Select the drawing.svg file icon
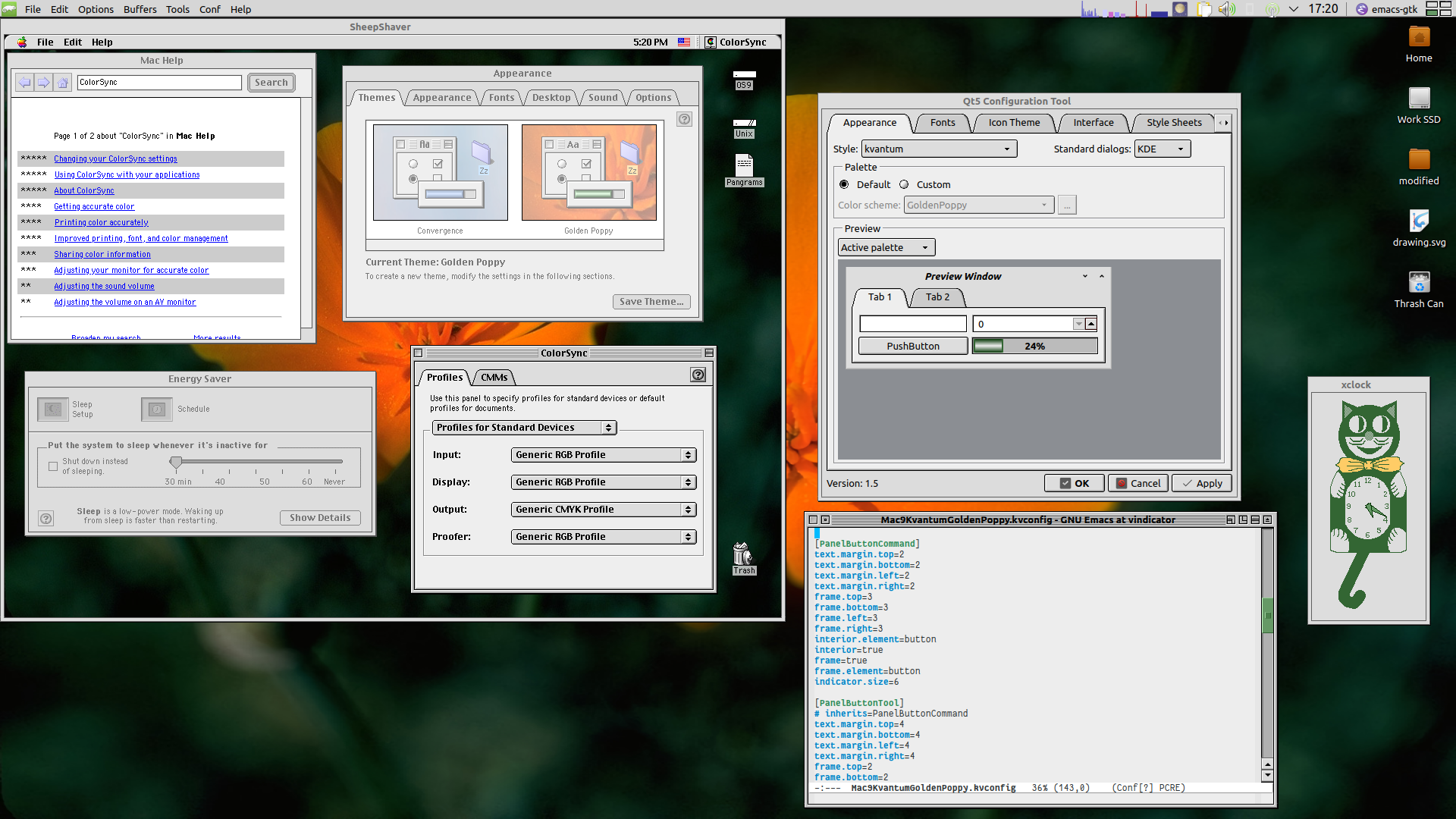Viewport: 1456px width, 819px height. [1419, 229]
